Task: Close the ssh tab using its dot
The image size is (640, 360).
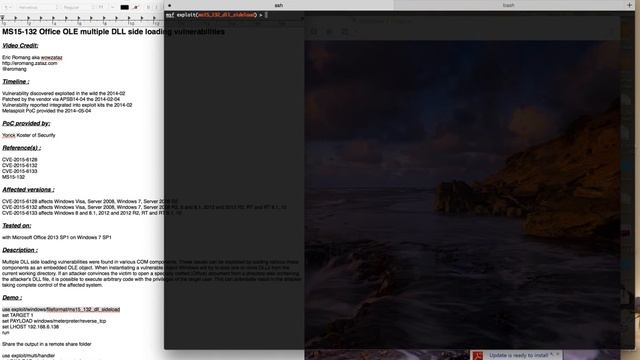Action: pos(169,5)
